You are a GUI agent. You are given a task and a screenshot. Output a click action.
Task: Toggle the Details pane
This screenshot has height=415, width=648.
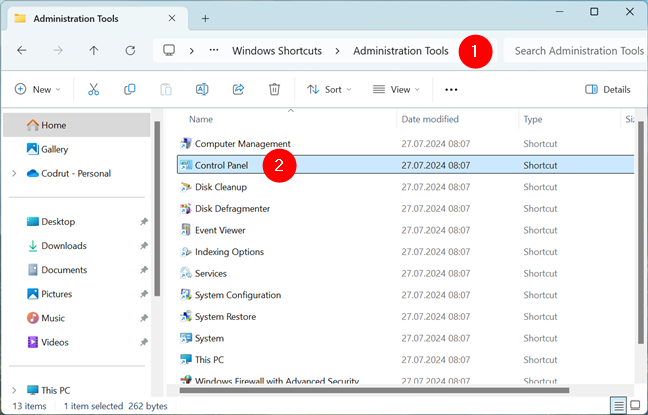pyautogui.click(x=608, y=89)
